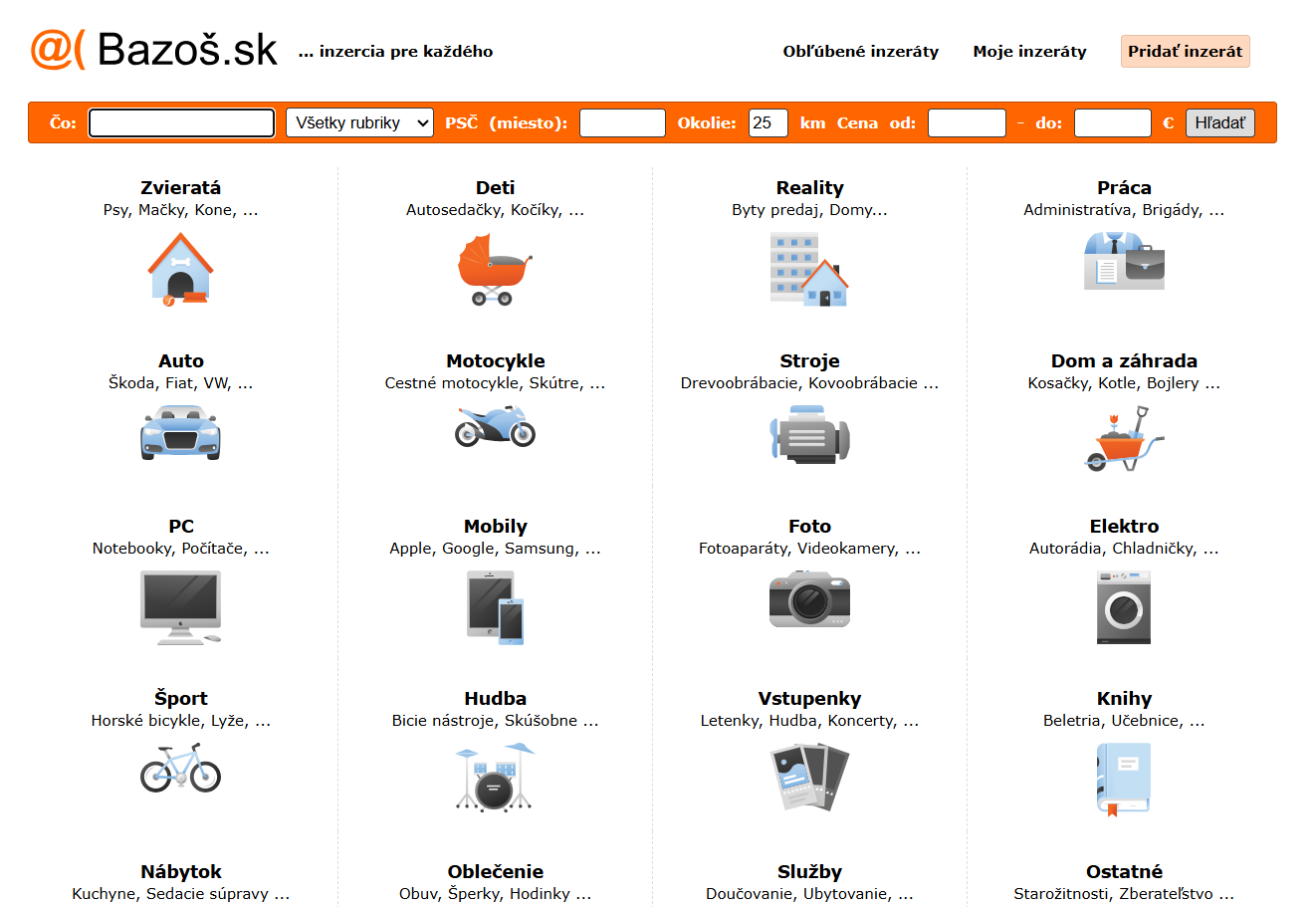Click the dog house icon under Zvieratá
The image size is (1316, 907).
point(180,269)
